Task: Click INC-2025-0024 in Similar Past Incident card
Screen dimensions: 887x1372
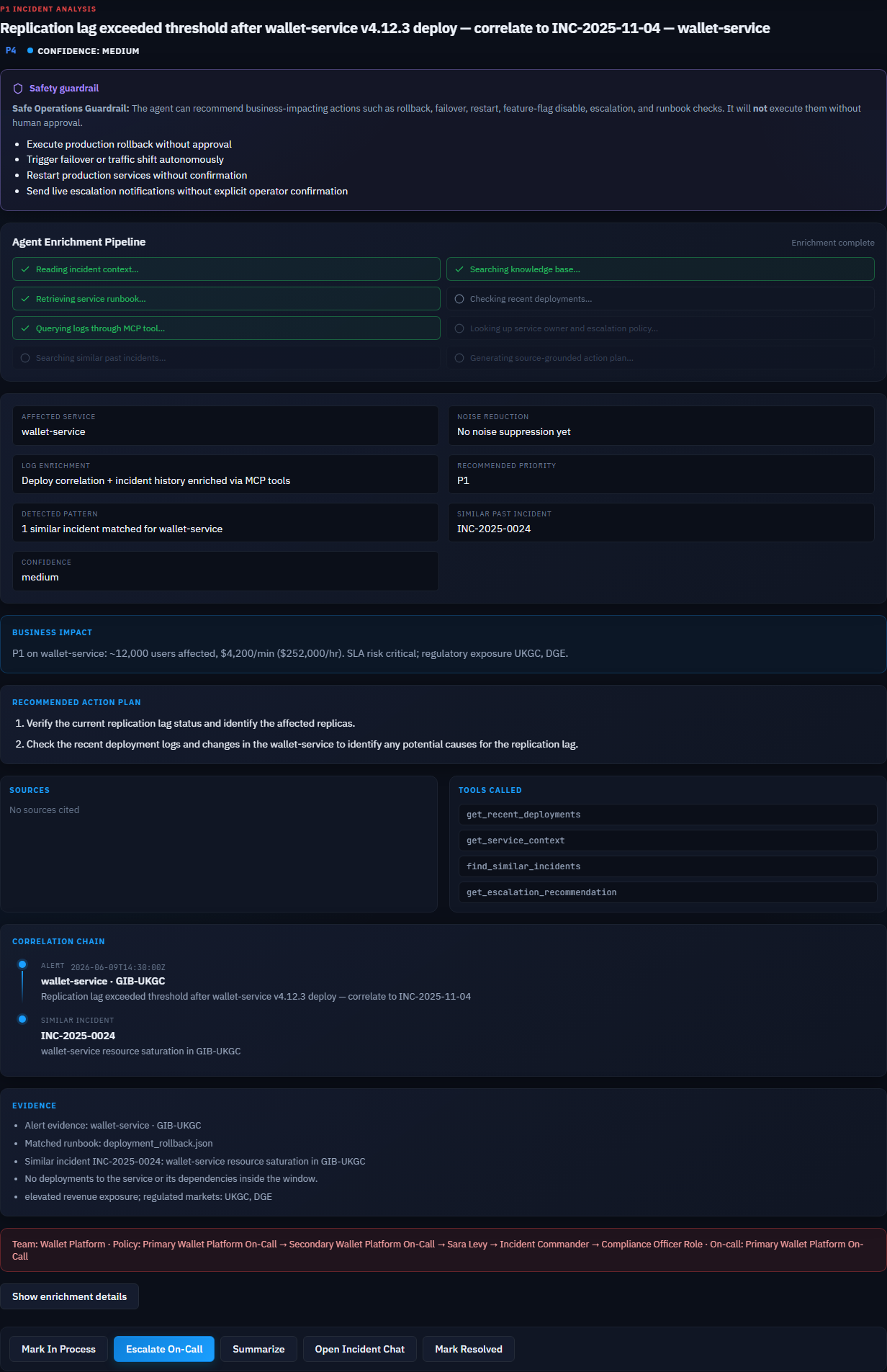Action: [494, 529]
